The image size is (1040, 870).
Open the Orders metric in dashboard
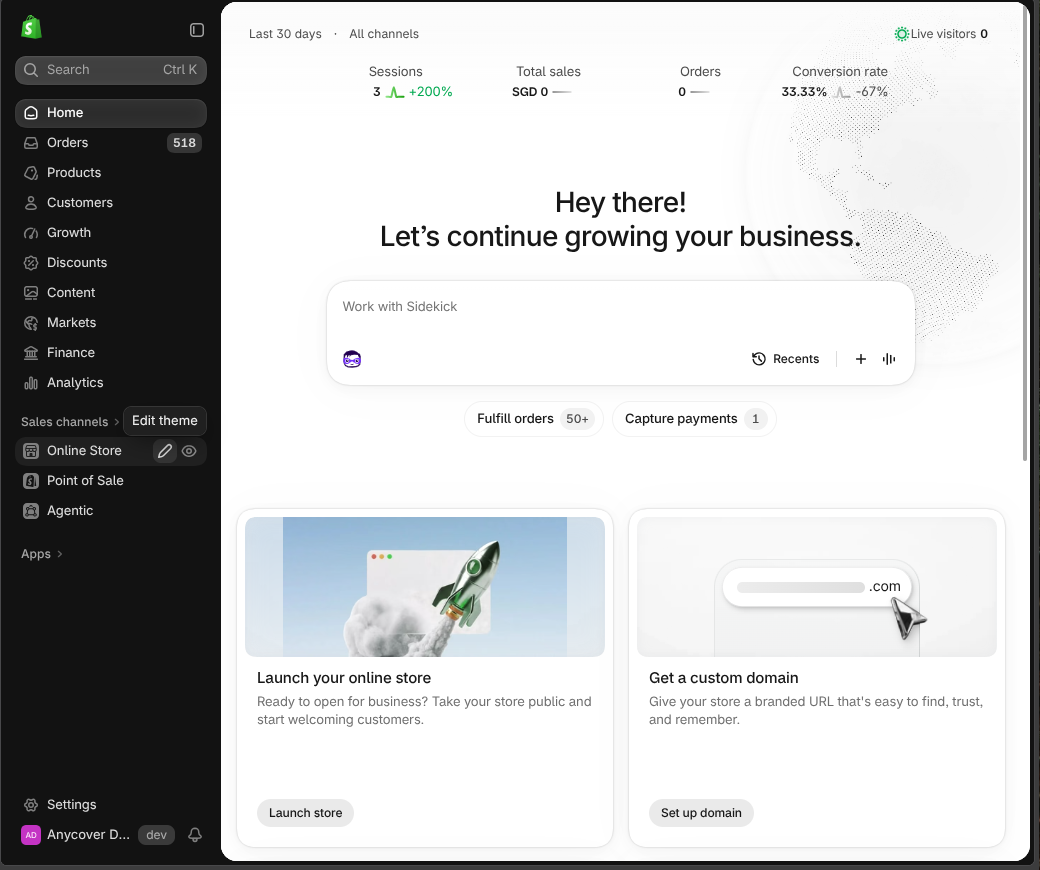point(700,82)
